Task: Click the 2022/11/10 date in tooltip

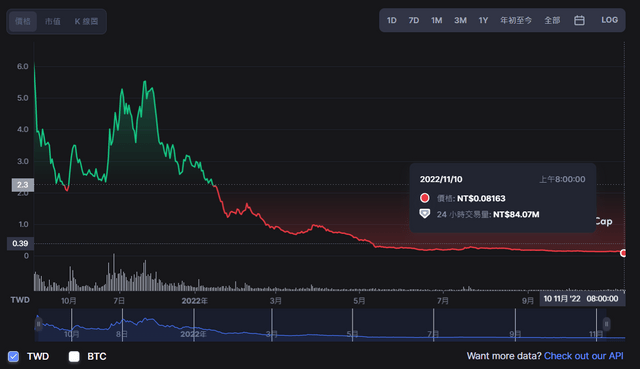Action: point(441,179)
